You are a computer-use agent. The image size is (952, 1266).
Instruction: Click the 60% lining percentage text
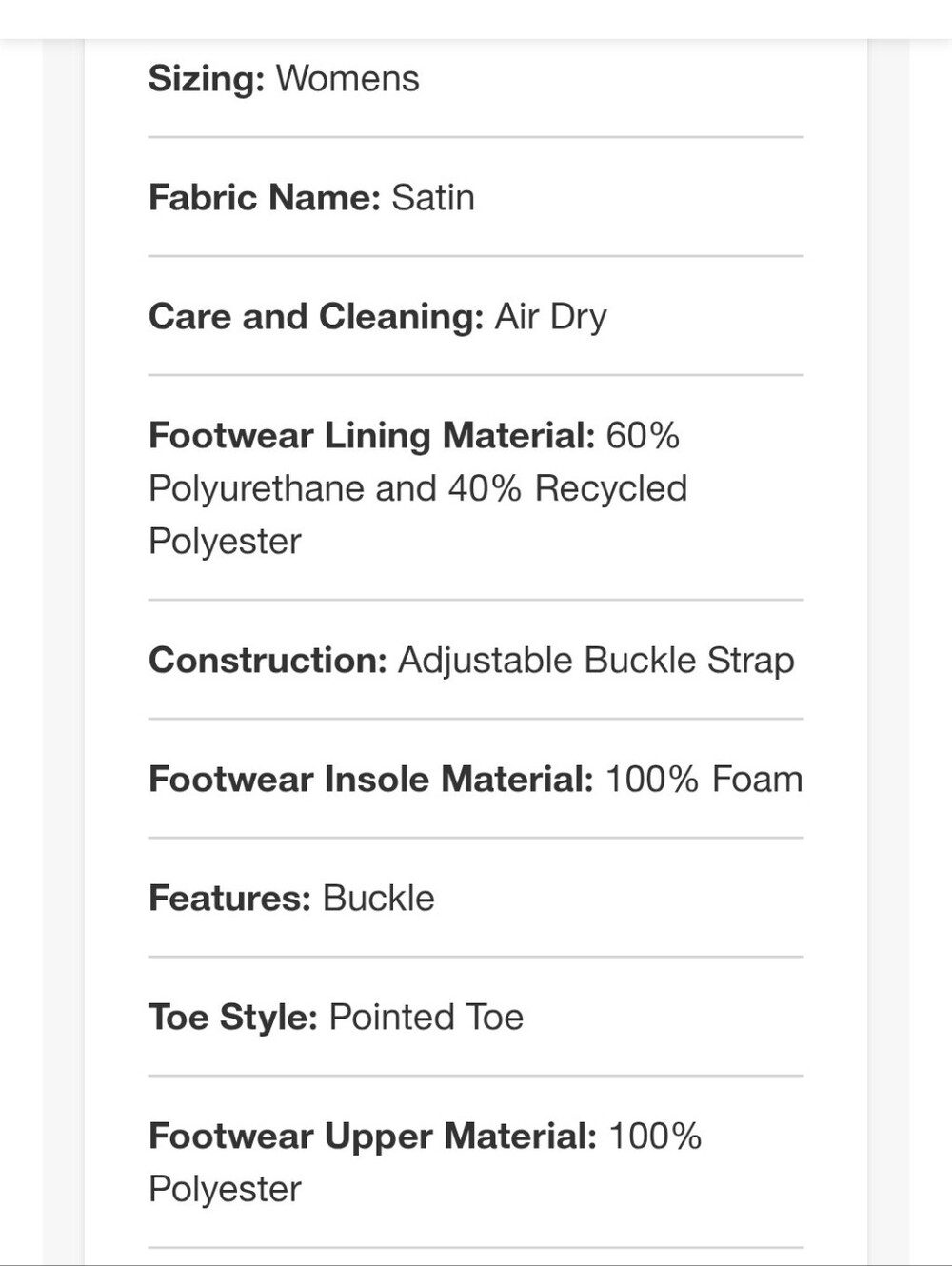643,436
